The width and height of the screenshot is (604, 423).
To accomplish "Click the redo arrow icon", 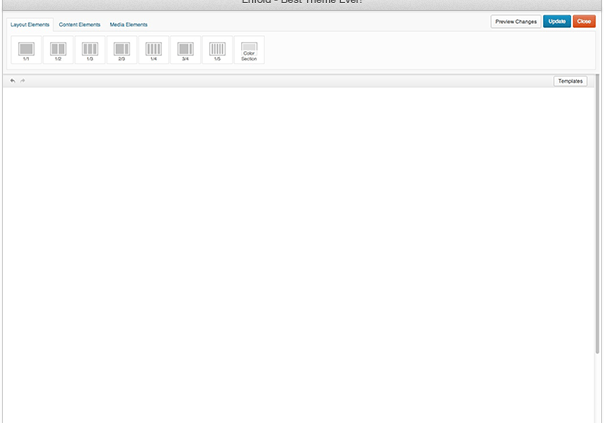I will coord(23,80).
